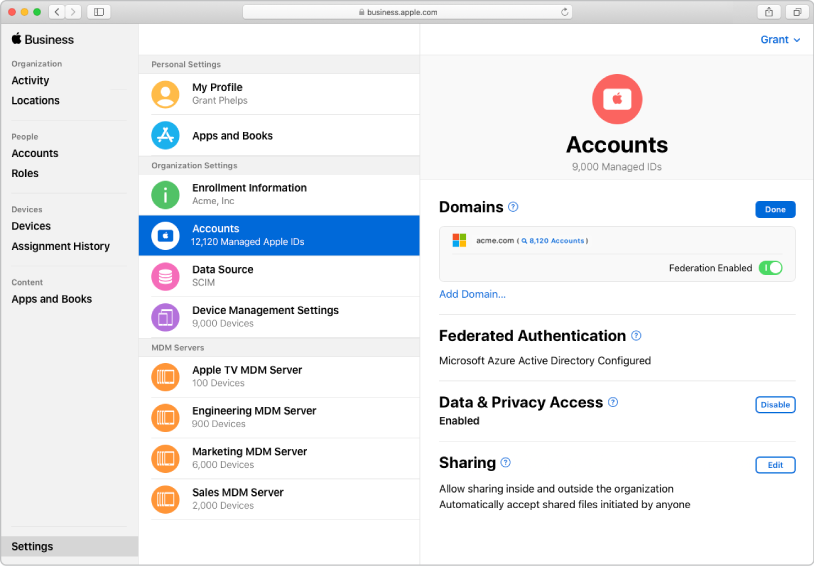Click the Apps and Books App Store icon
The height and width of the screenshot is (567, 814).
165,136
